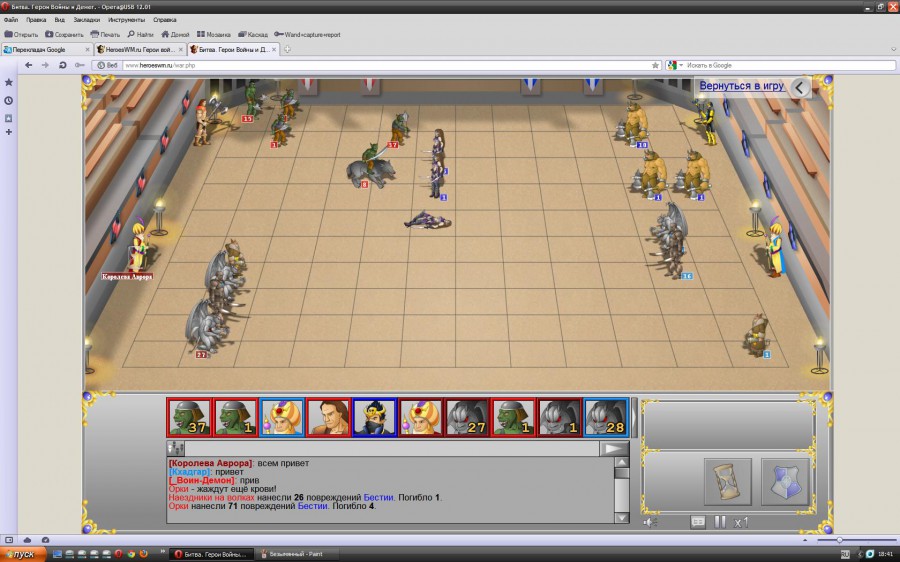Open the Правка menu

tap(36, 20)
